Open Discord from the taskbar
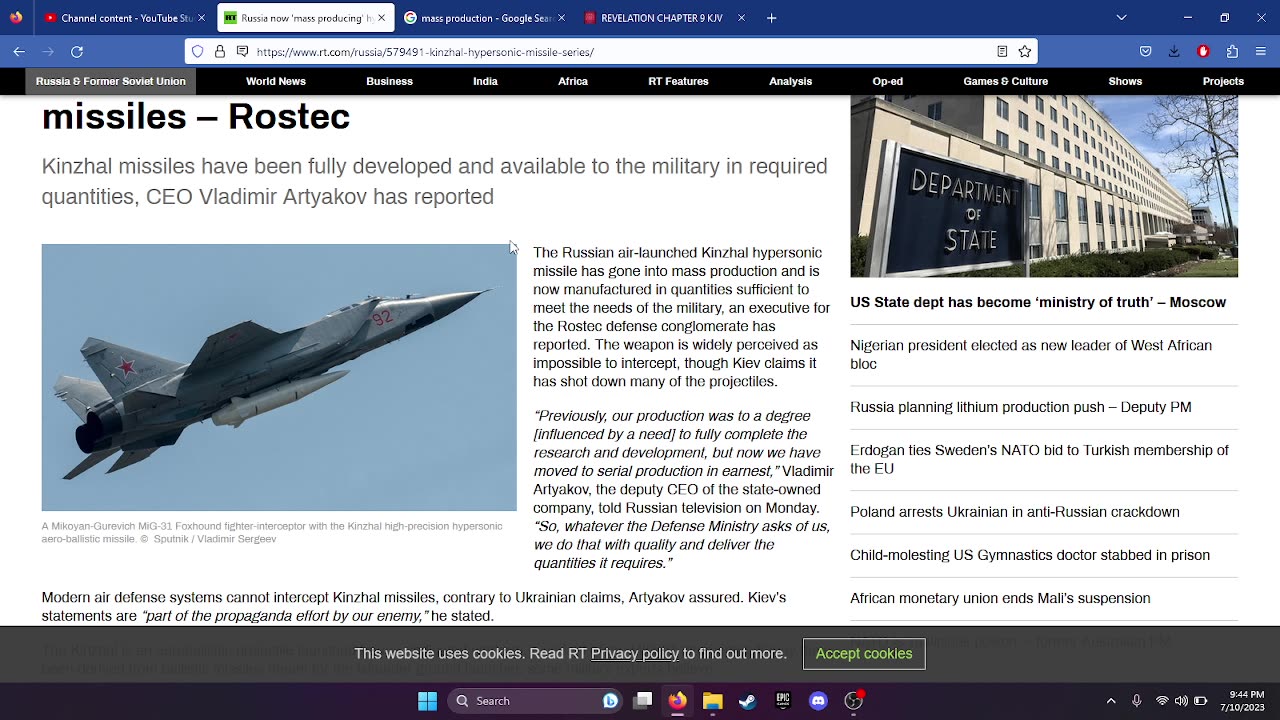This screenshot has height=720, width=1280. click(x=818, y=701)
